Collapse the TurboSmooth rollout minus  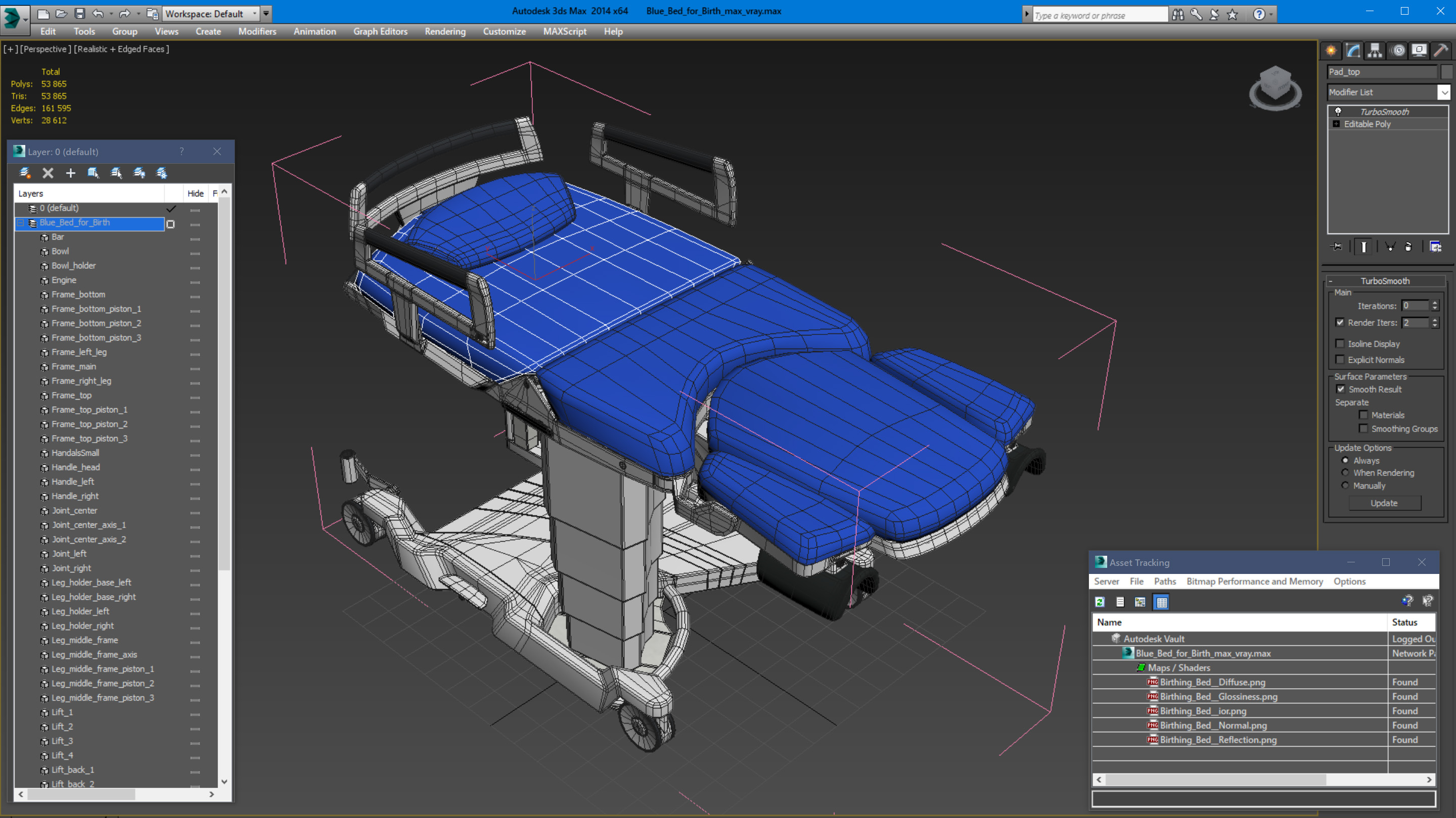[1331, 281]
